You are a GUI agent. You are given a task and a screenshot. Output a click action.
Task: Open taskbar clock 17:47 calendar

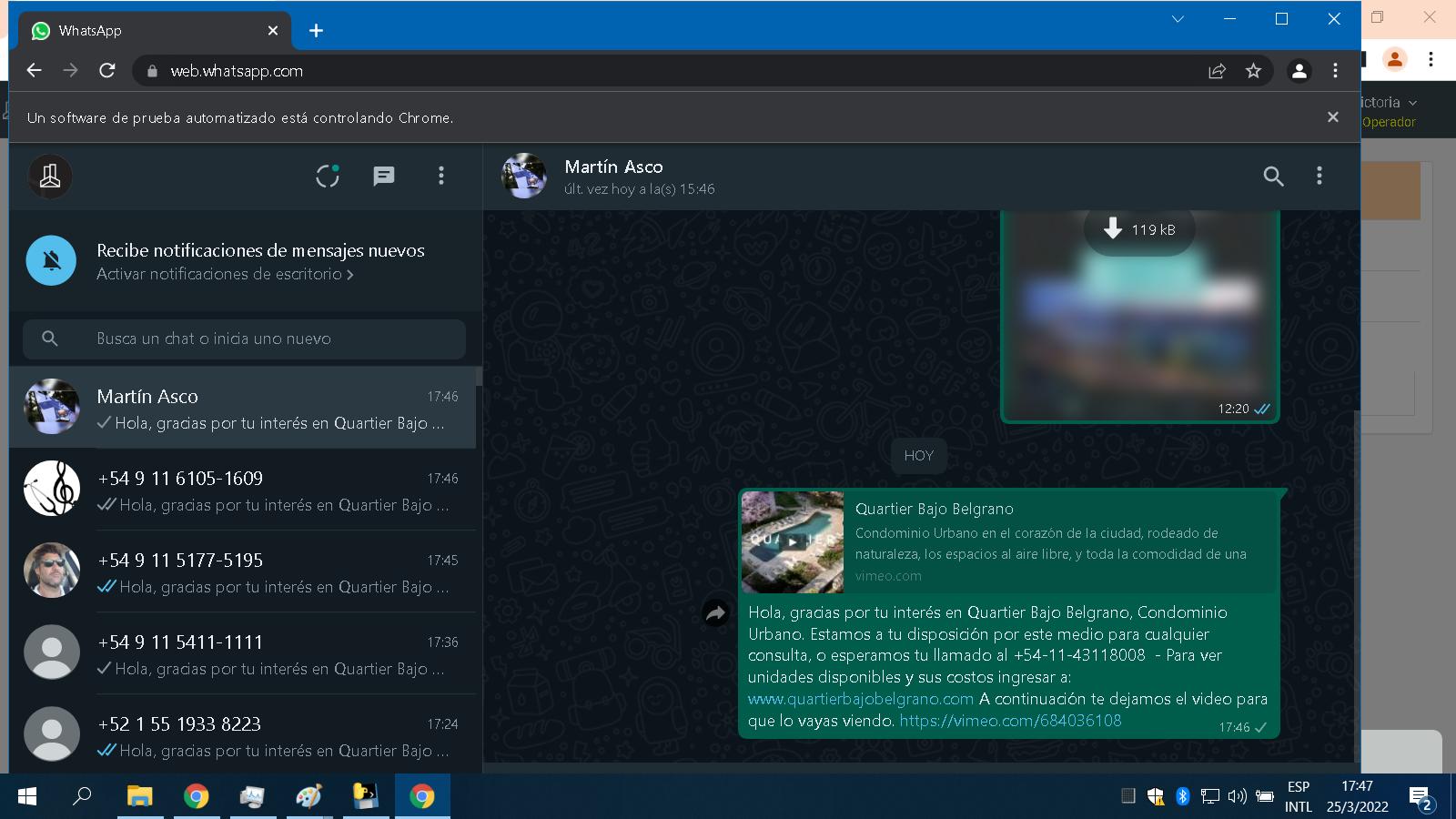pos(1357,796)
